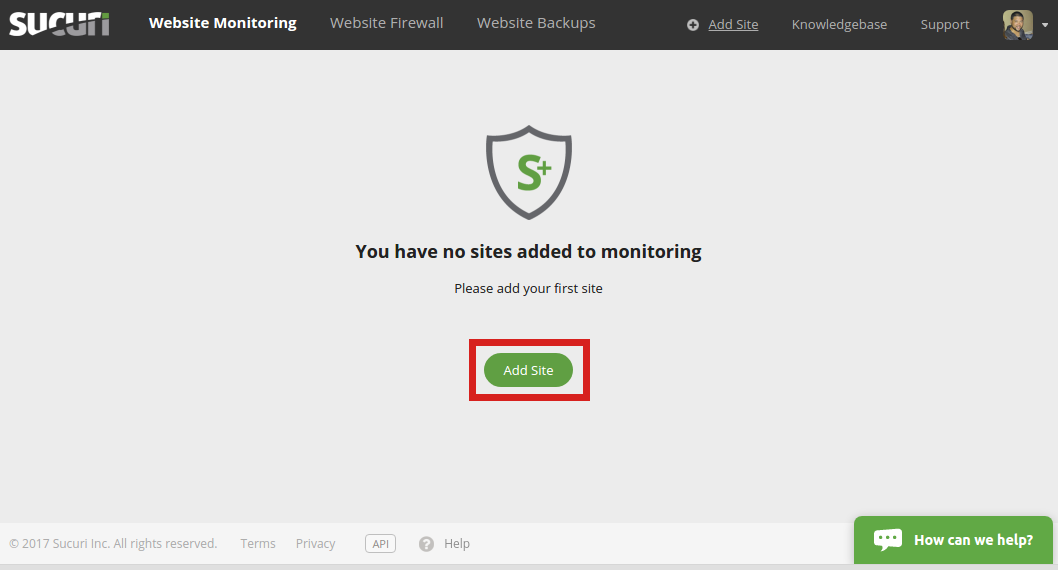Image resolution: width=1058 pixels, height=570 pixels.
Task: Click the Sucuri logo
Action: 59,23
